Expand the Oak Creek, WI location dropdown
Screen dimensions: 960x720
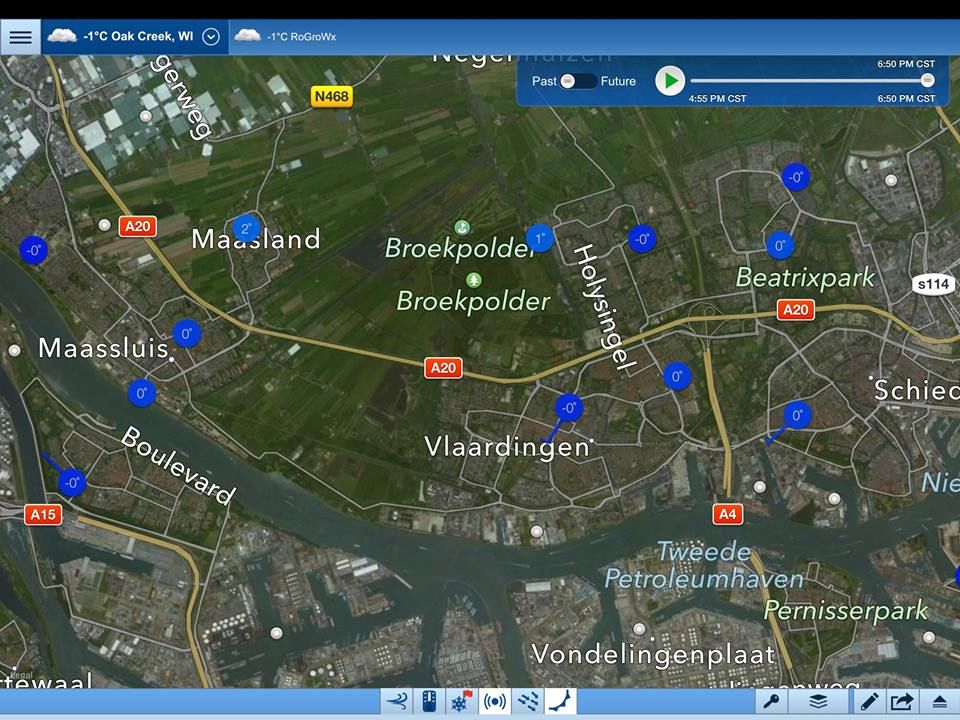coord(210,37)
